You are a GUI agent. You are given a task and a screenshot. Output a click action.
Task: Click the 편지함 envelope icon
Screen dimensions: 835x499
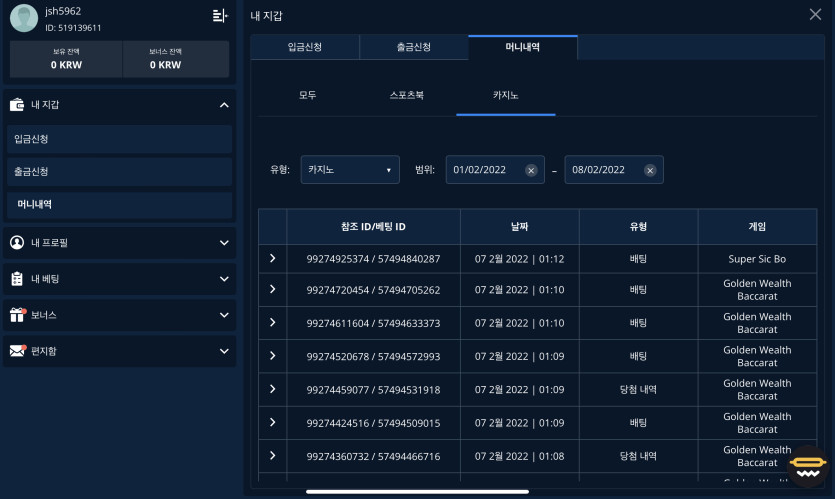[18, 350]
